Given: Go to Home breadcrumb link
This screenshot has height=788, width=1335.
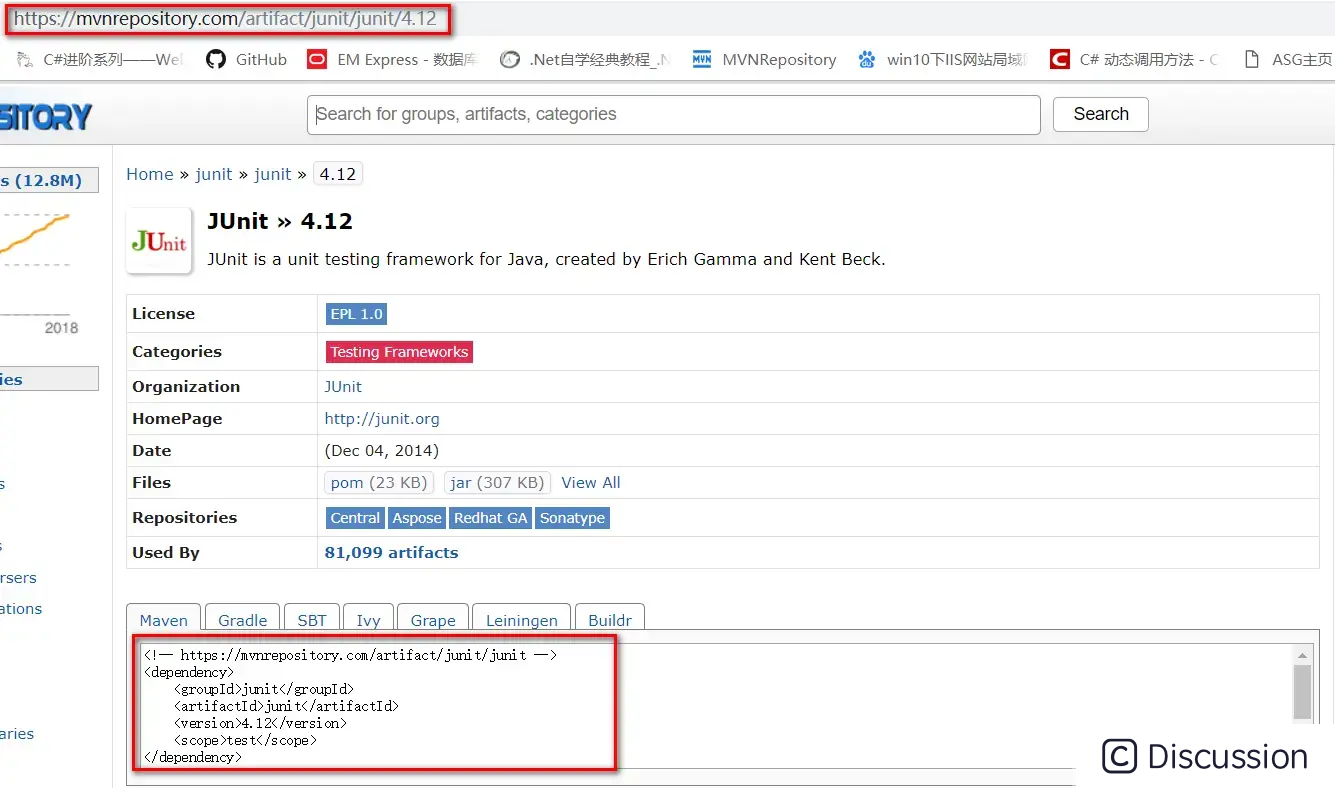Looking at the screenshot, I should pos(150,174).
